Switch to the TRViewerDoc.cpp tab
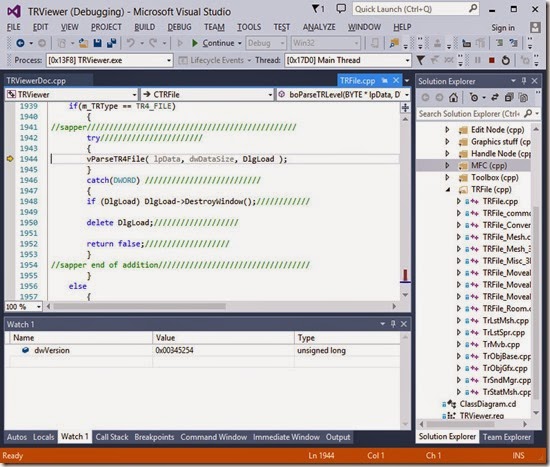Screen dimensions: 550x467 click(x=36, y=81)
